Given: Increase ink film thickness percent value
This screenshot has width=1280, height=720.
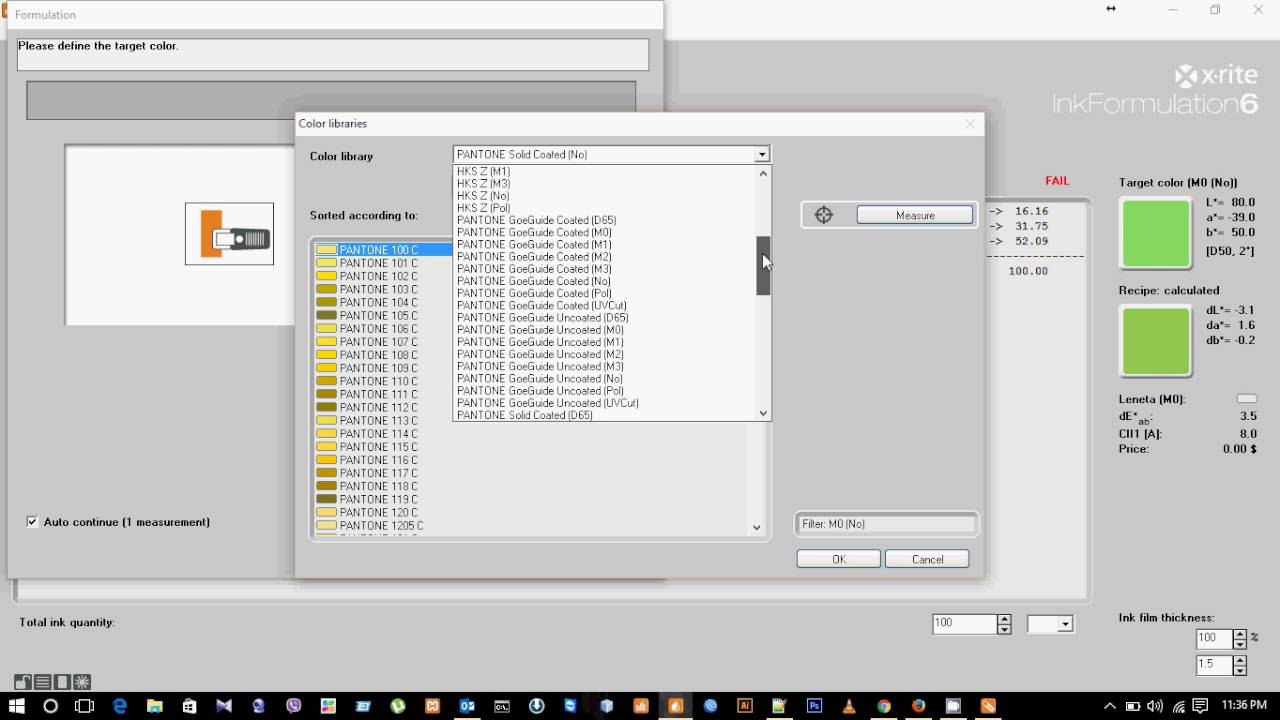Looking at the screenshot, I should pyautogui.click(x=1240, y=633).
